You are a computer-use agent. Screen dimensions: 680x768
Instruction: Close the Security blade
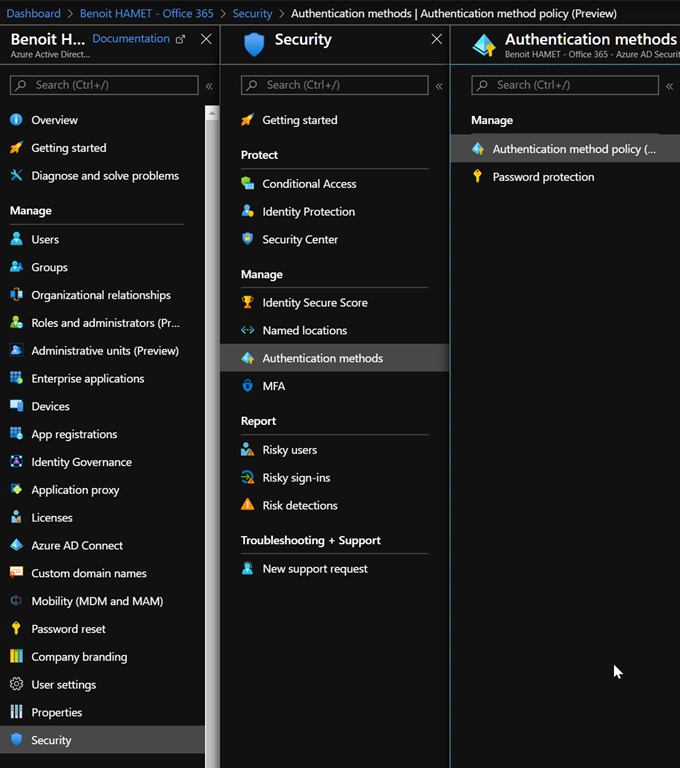point(436,39)
